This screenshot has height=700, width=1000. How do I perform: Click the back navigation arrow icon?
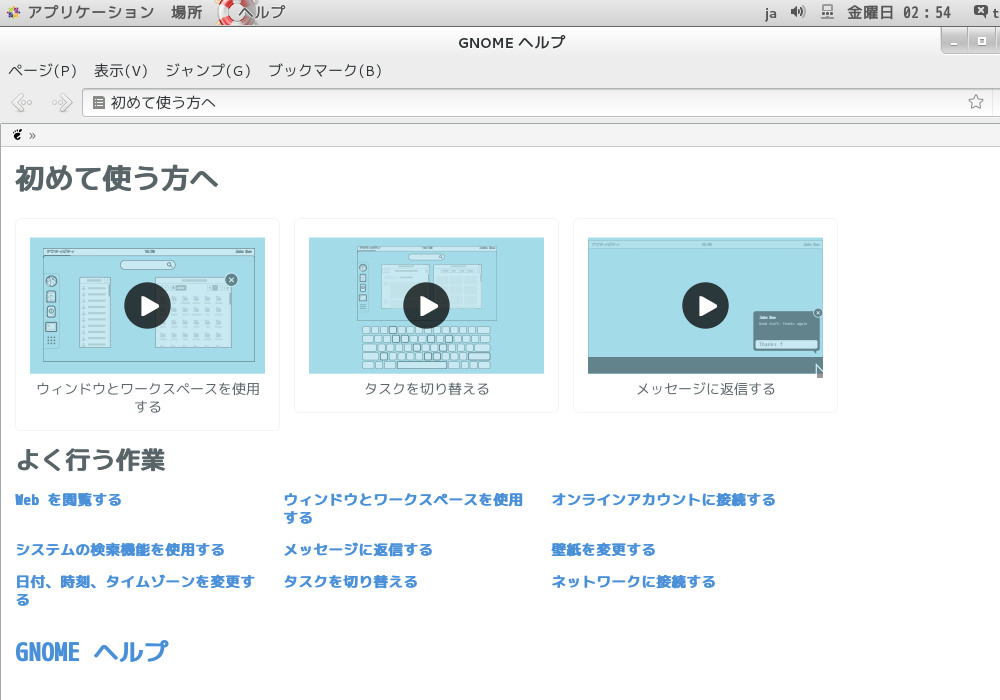(21, 102)
